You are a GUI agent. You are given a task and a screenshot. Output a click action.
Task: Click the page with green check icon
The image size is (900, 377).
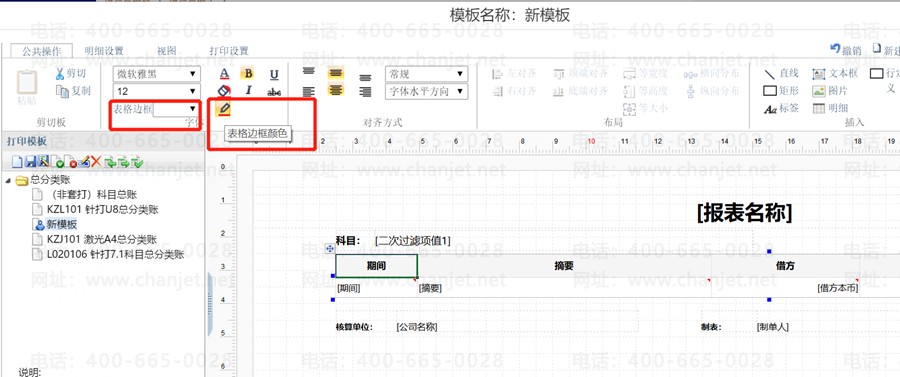(57, 162)
